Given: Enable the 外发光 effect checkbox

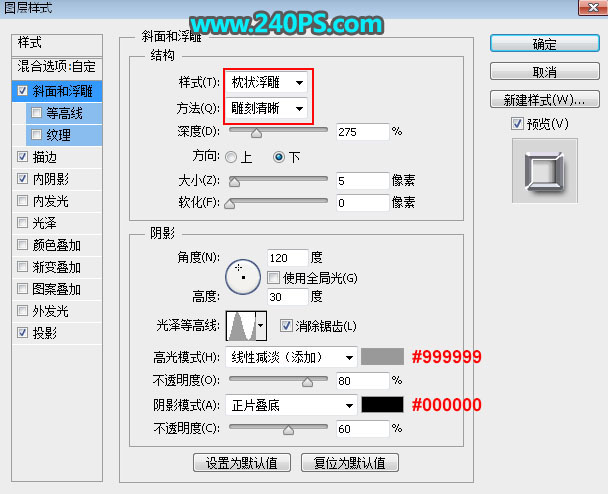Looking at the screenshot, I should 22,311.
